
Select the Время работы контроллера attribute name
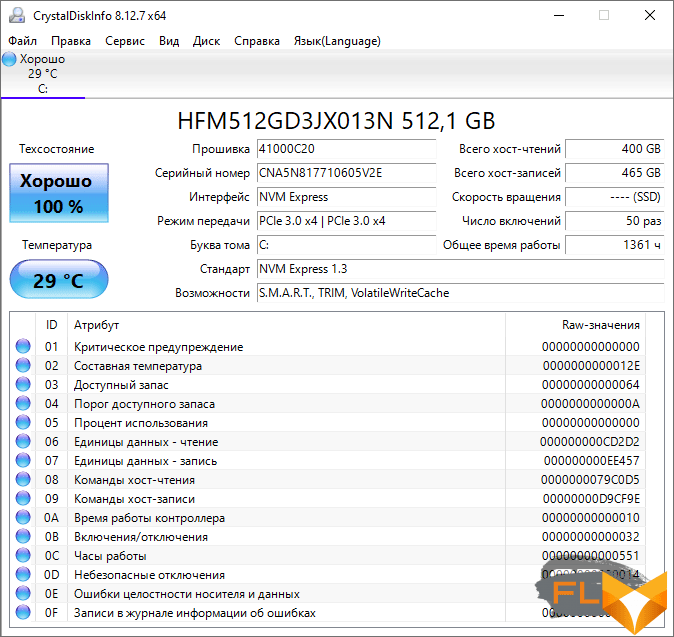click(150, 518)
